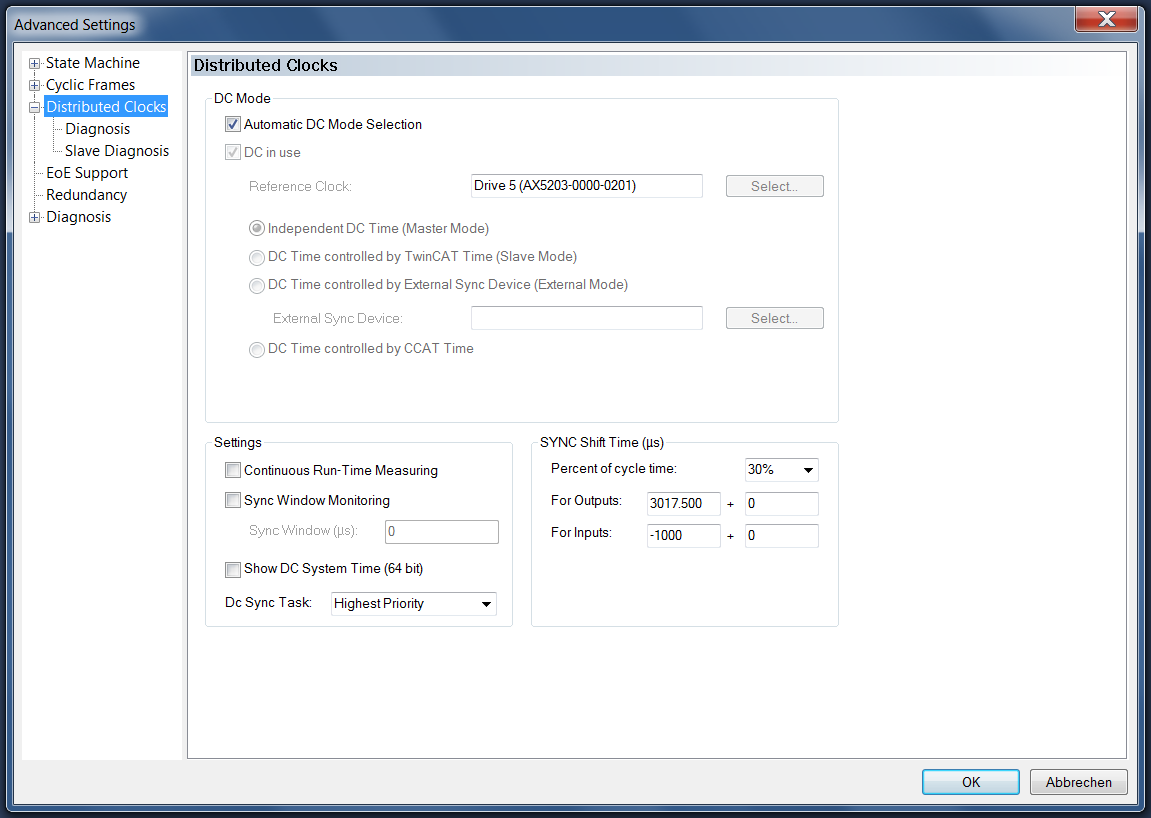The image size is (1151, 818).
Task: Expand the State Machine tree node
Action: (x=35, y=63)
